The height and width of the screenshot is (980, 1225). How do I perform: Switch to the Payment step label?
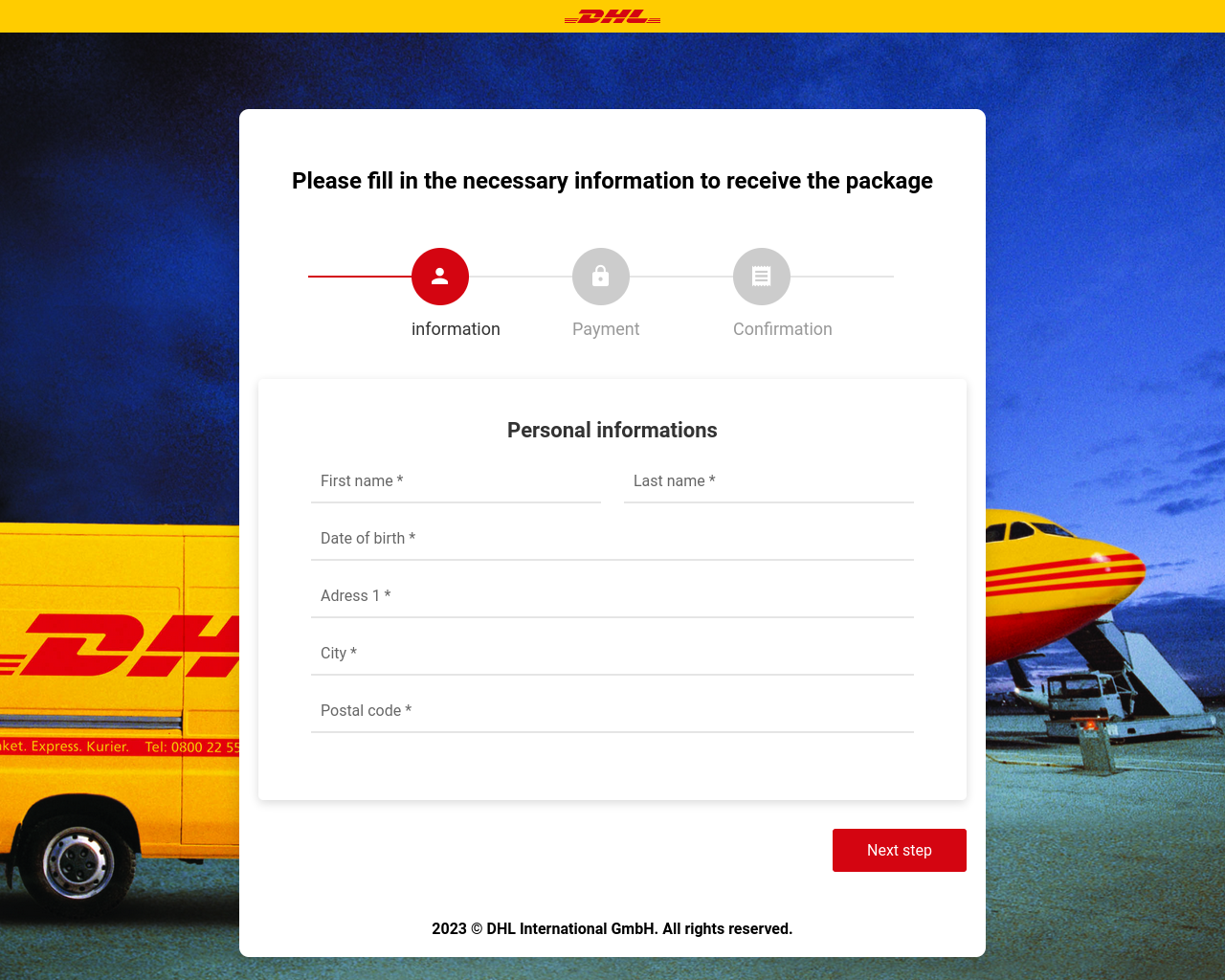tap(606, 329)
